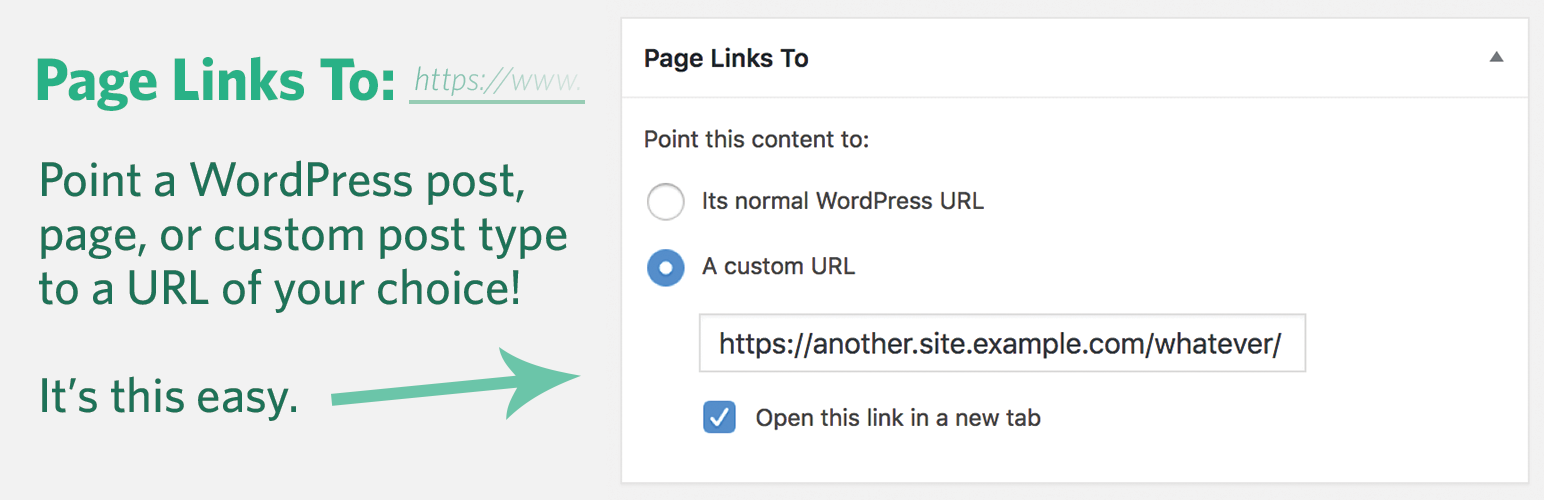Click the "Page Links To" panel heading
The width and height of the screenshot is (1544, 500).
(726, 58)
